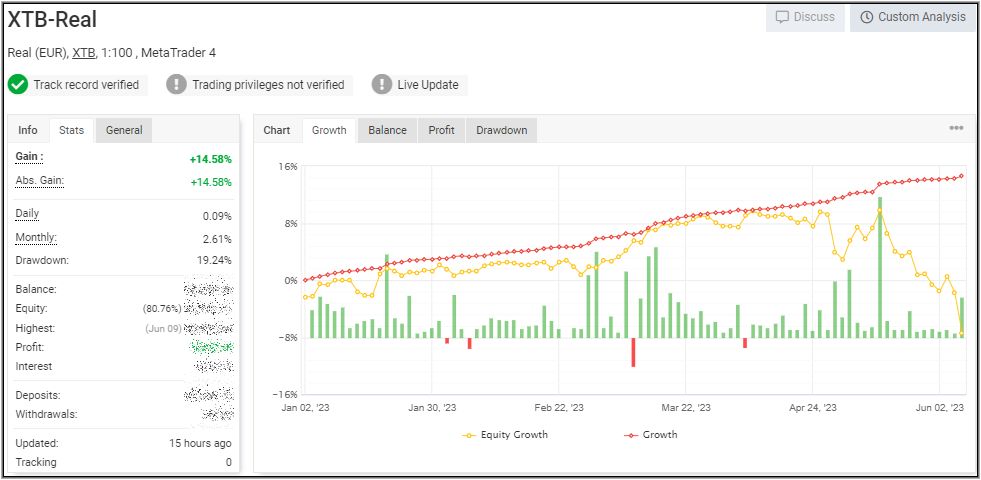Click the underlined Monthly stat label
Viewport: 981px width, 480px height.
[x=36, y=238]
